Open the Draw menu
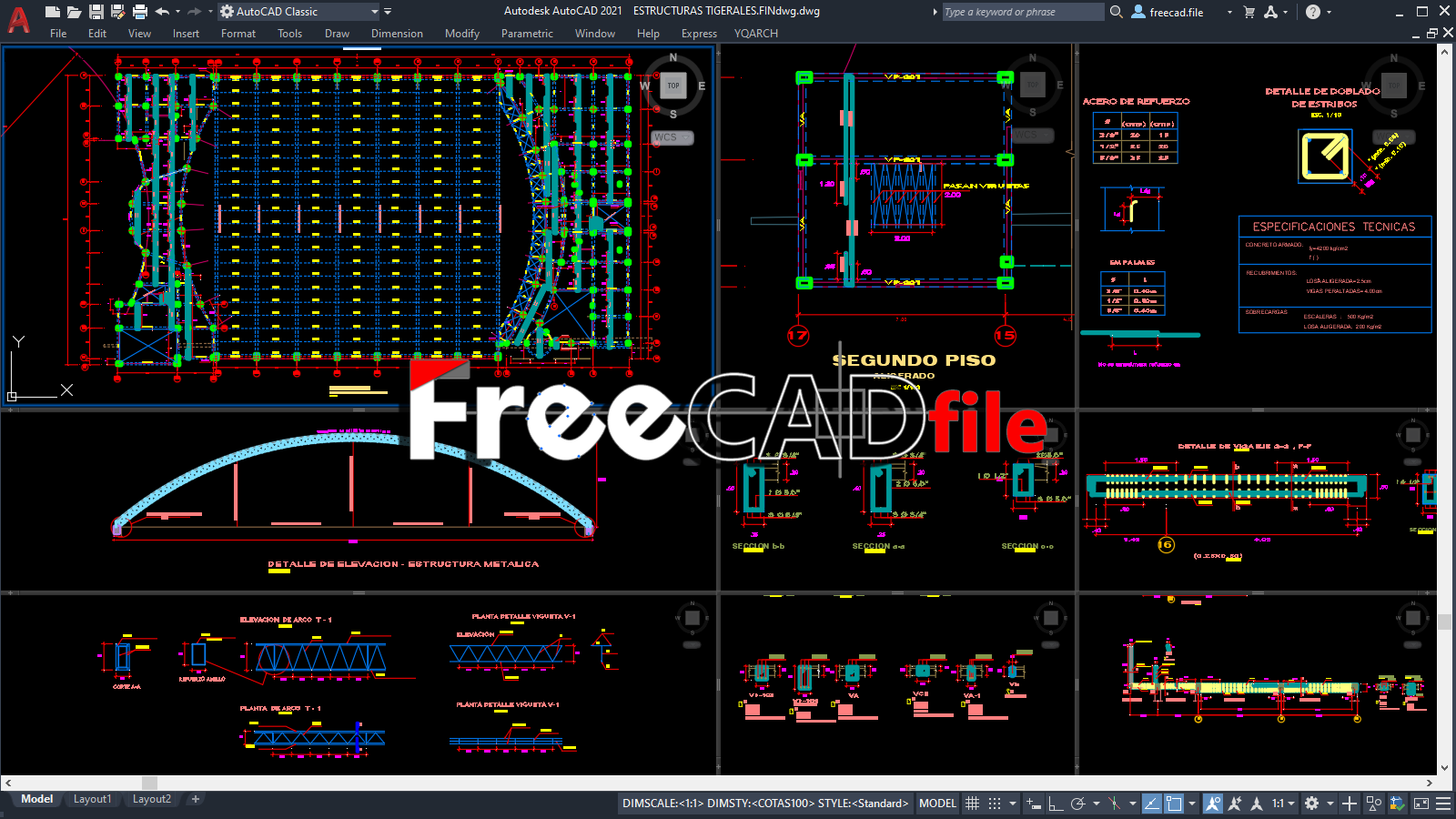1456x819 pixels. pos(337,34)
